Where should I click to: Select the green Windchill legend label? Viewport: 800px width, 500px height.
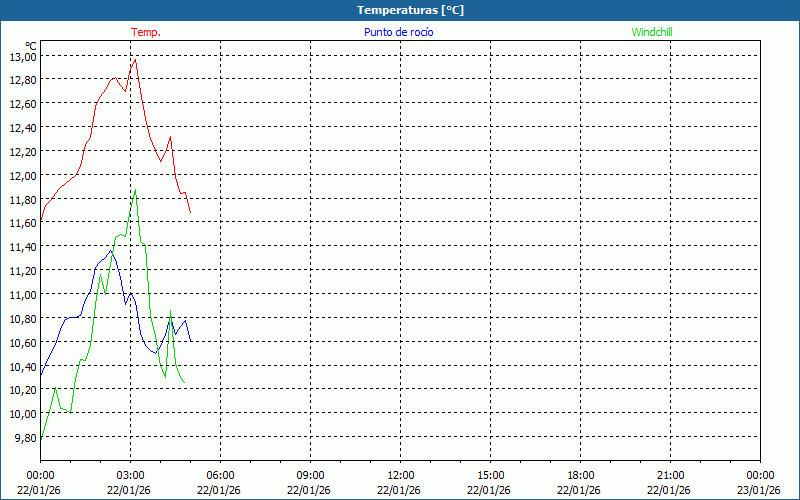(652, 32)
